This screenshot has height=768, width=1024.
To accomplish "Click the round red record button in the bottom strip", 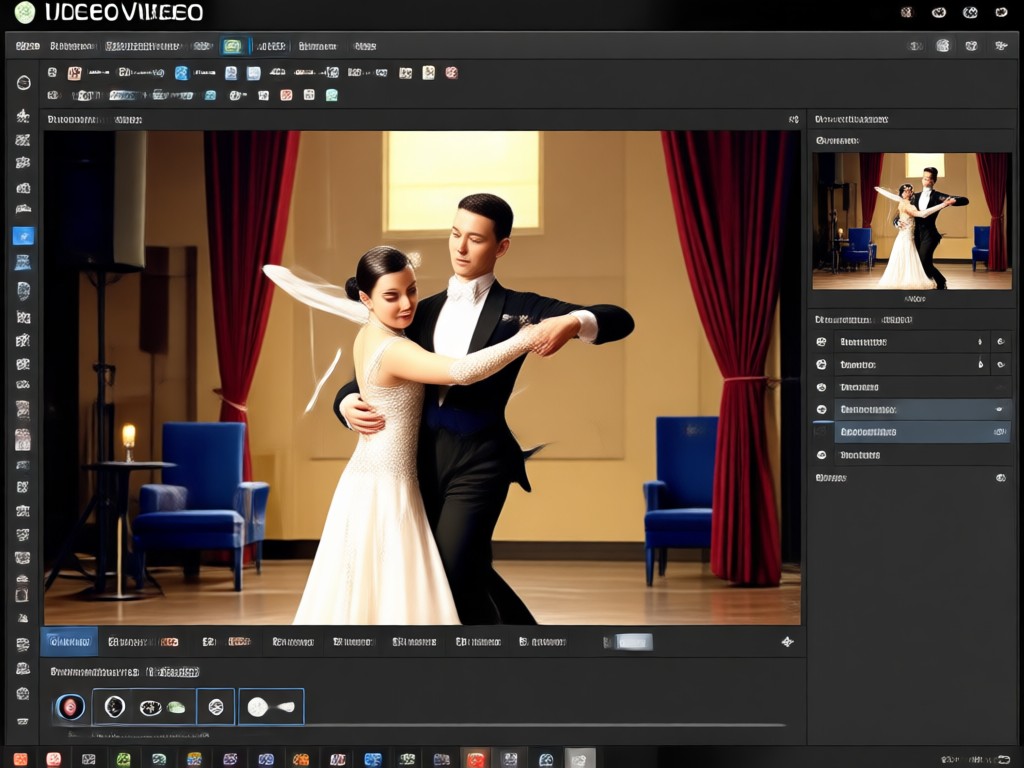I will point(71,707).
